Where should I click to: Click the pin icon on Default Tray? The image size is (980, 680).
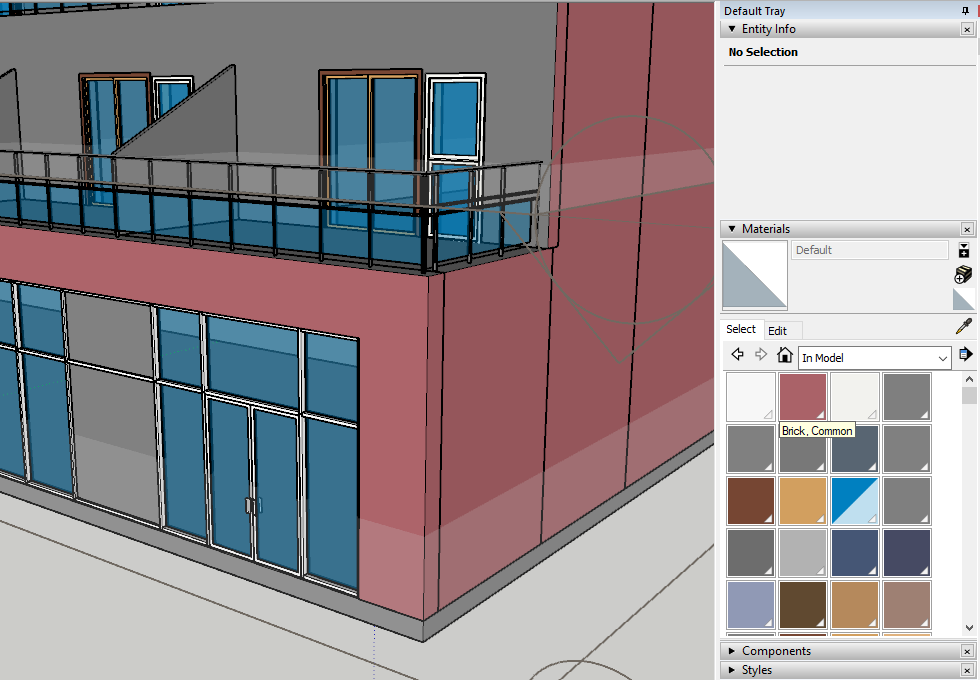pyautogui.click(x=964, y=10)
